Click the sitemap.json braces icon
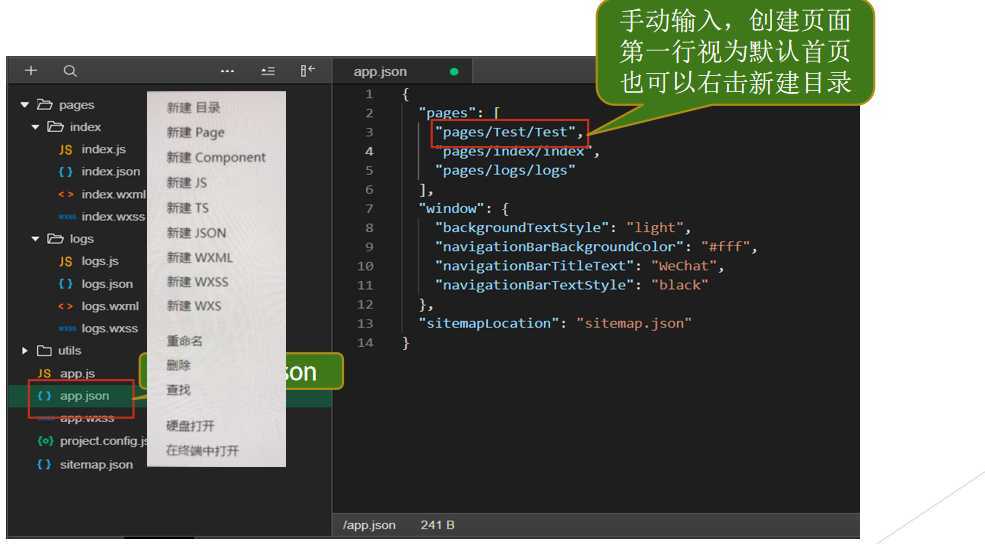 pos(44,464)
